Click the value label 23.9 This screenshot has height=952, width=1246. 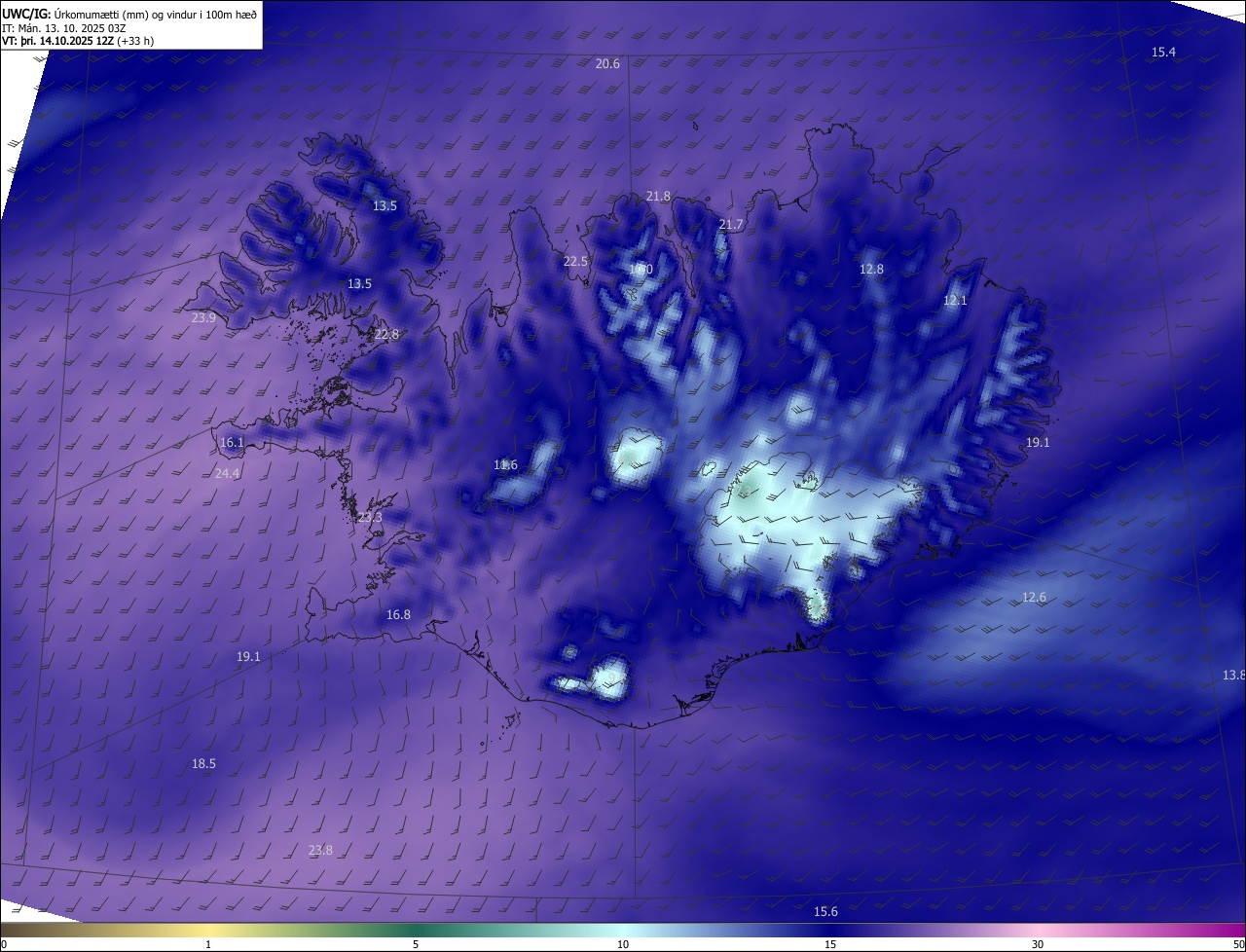pos(203,317)
